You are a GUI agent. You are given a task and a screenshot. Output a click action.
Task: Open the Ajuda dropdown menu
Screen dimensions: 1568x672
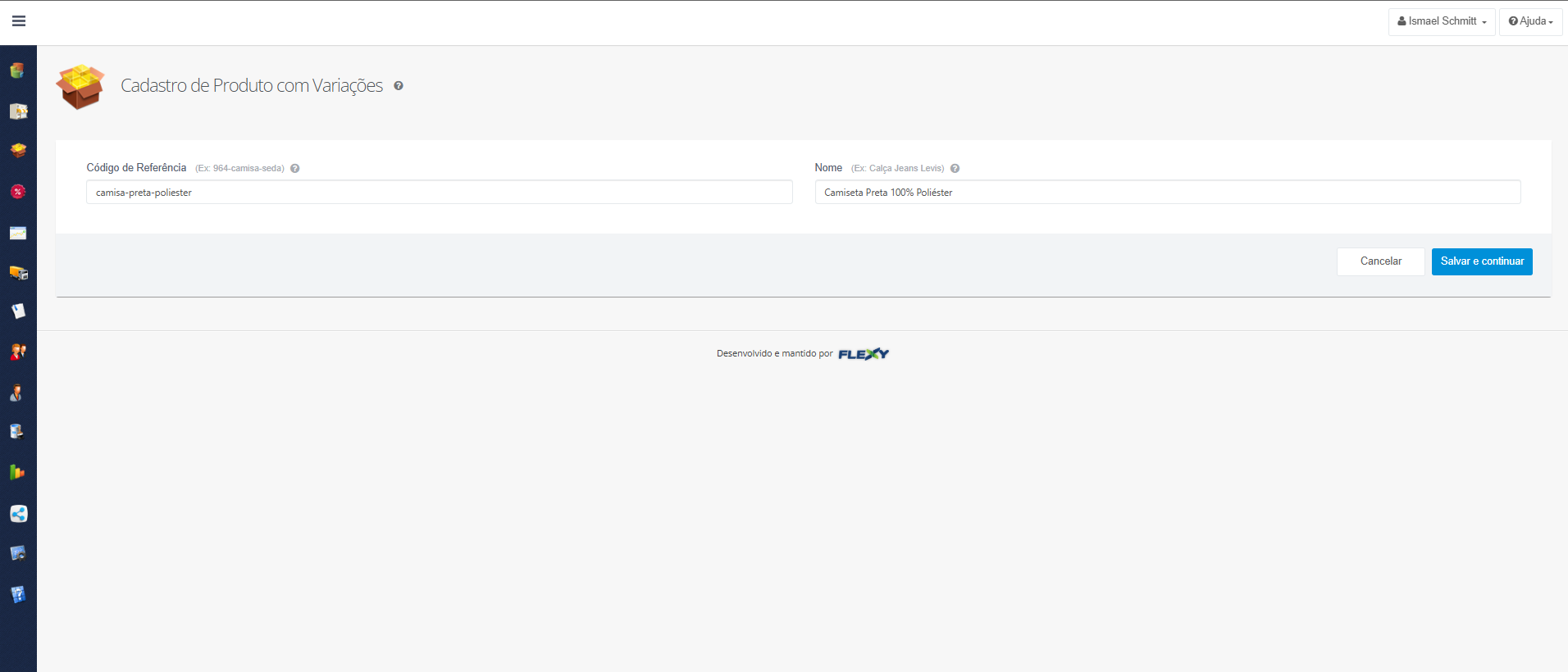(1530, 21)
